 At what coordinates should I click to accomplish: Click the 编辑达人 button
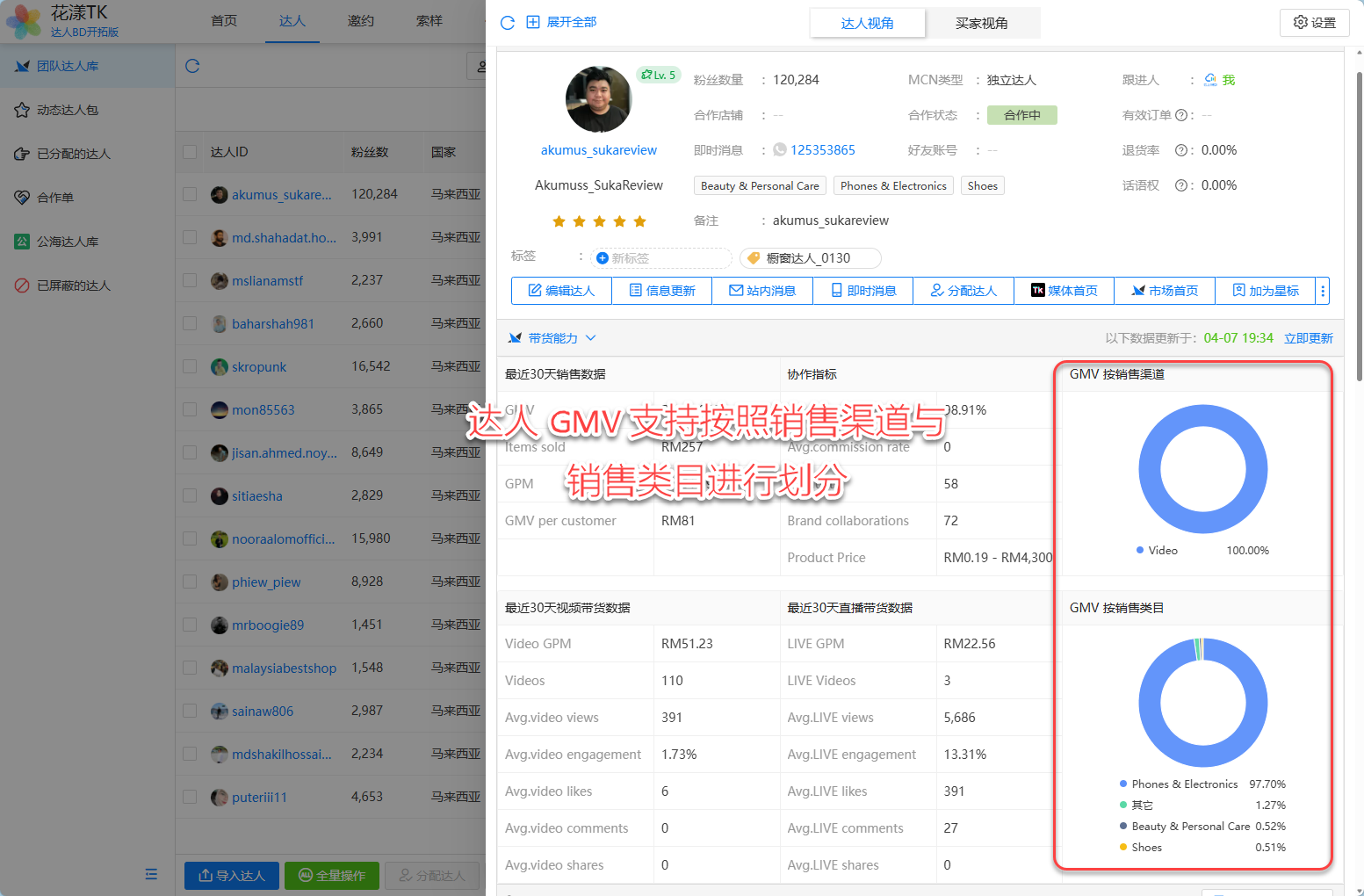point(561,291)
